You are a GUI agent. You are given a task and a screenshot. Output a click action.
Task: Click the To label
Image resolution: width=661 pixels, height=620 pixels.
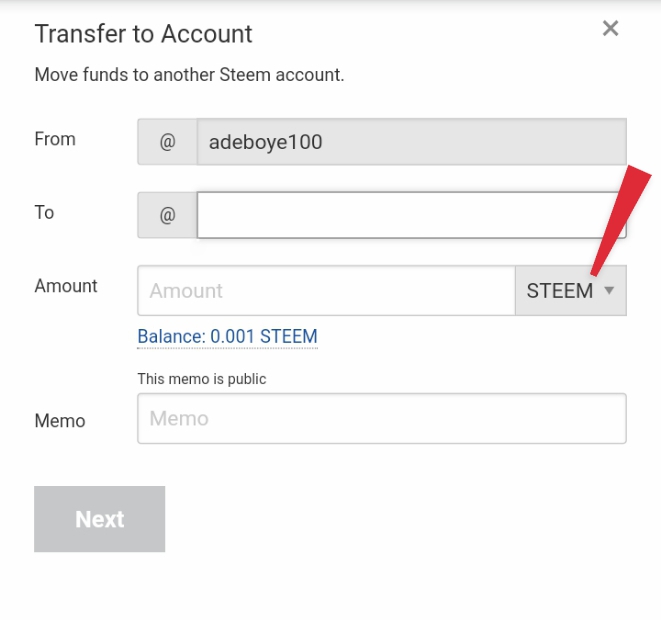pos(44,212)
